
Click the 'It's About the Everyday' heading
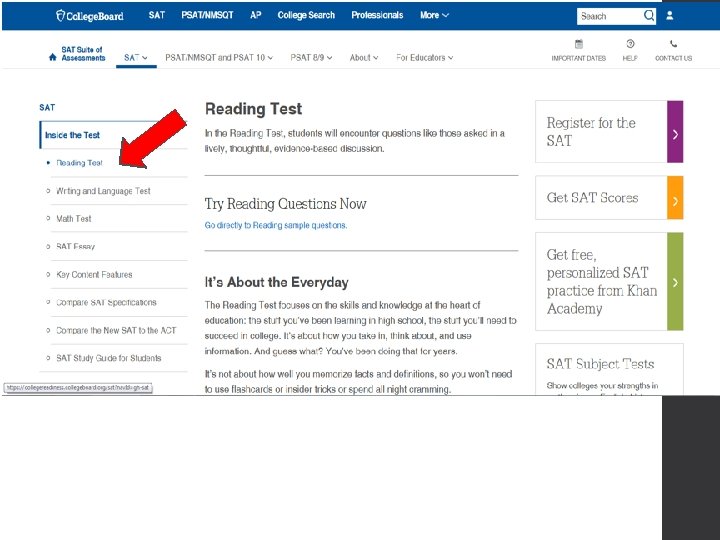(x=276, y=282)
